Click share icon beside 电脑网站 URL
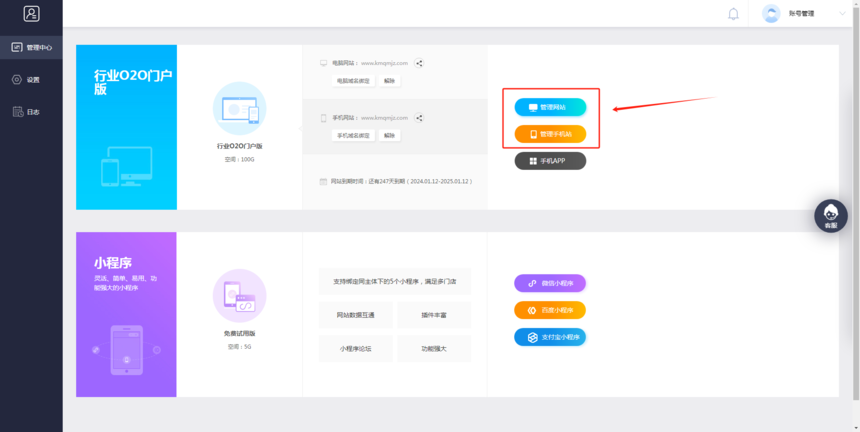This screenshot has width=860, height=432. 419,63
